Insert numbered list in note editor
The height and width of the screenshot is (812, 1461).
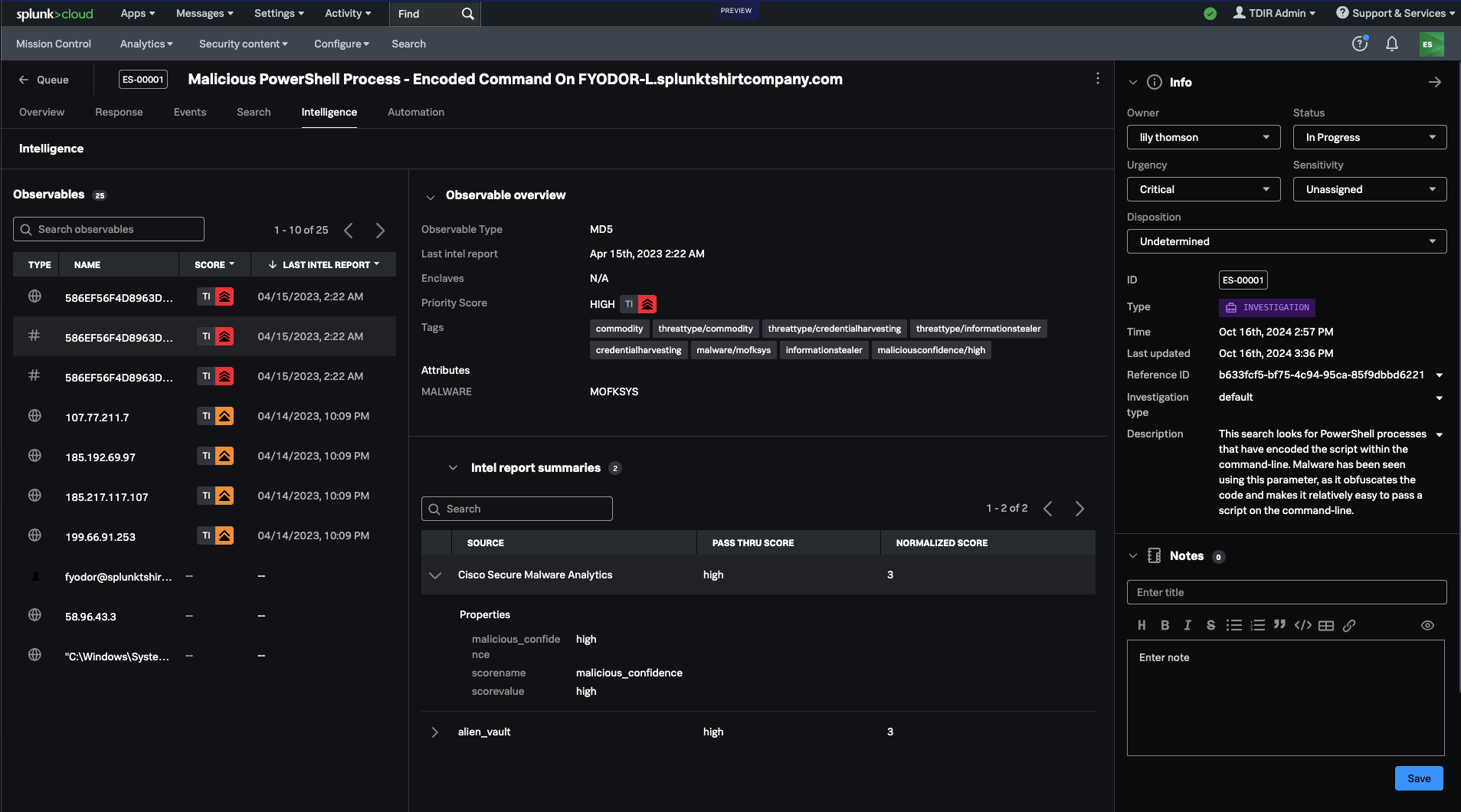1257,625
